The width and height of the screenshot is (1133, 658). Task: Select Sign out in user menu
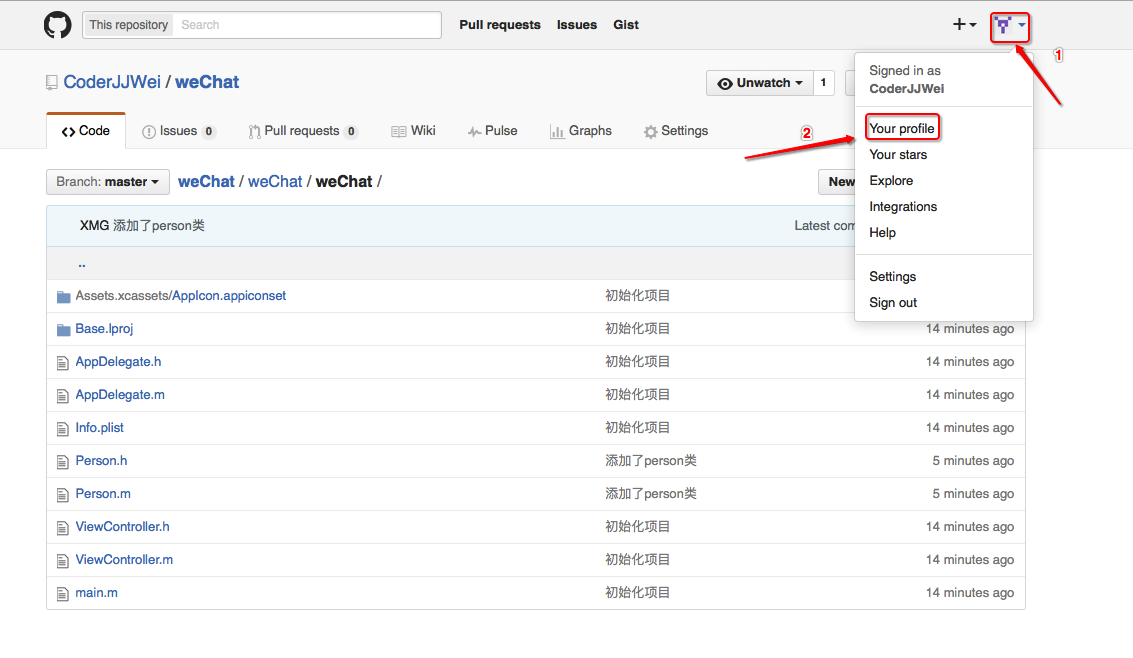[x=893, y=303]
